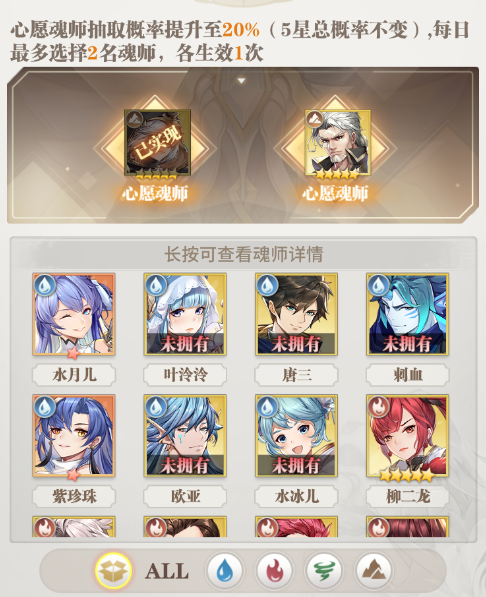The width and height of the screenshot is (486, 597).
Task: Select the white-haired elder wish slot
Action: (337, 144)
